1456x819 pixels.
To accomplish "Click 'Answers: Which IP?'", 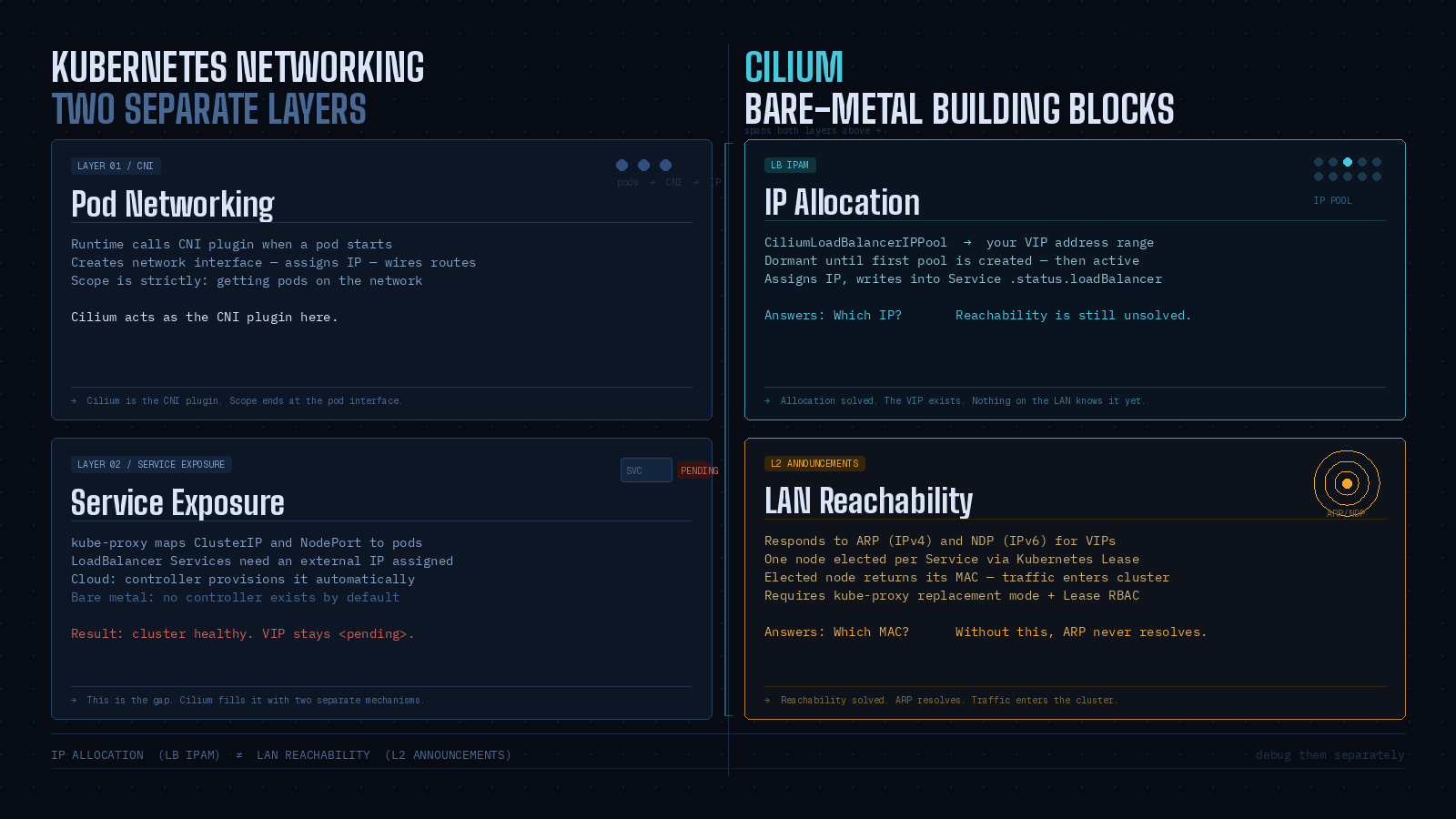I will click(833, 315).
